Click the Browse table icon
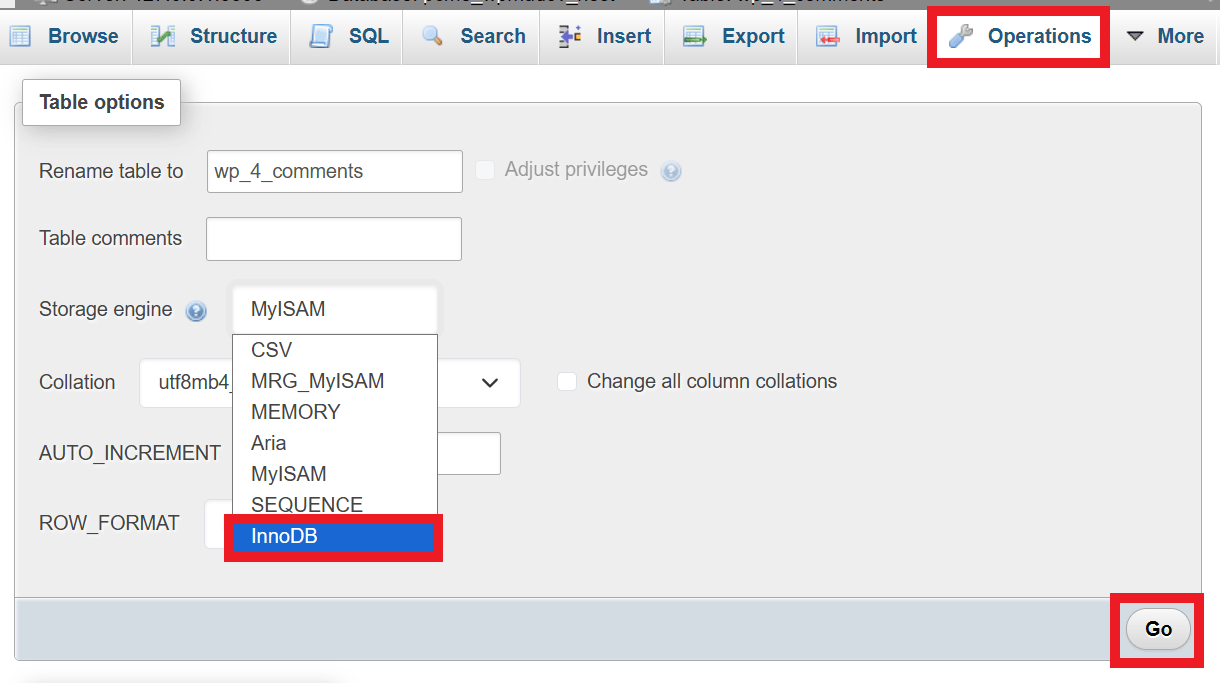The width and height of the screenshot is (1220, 683). pos(19,36)
